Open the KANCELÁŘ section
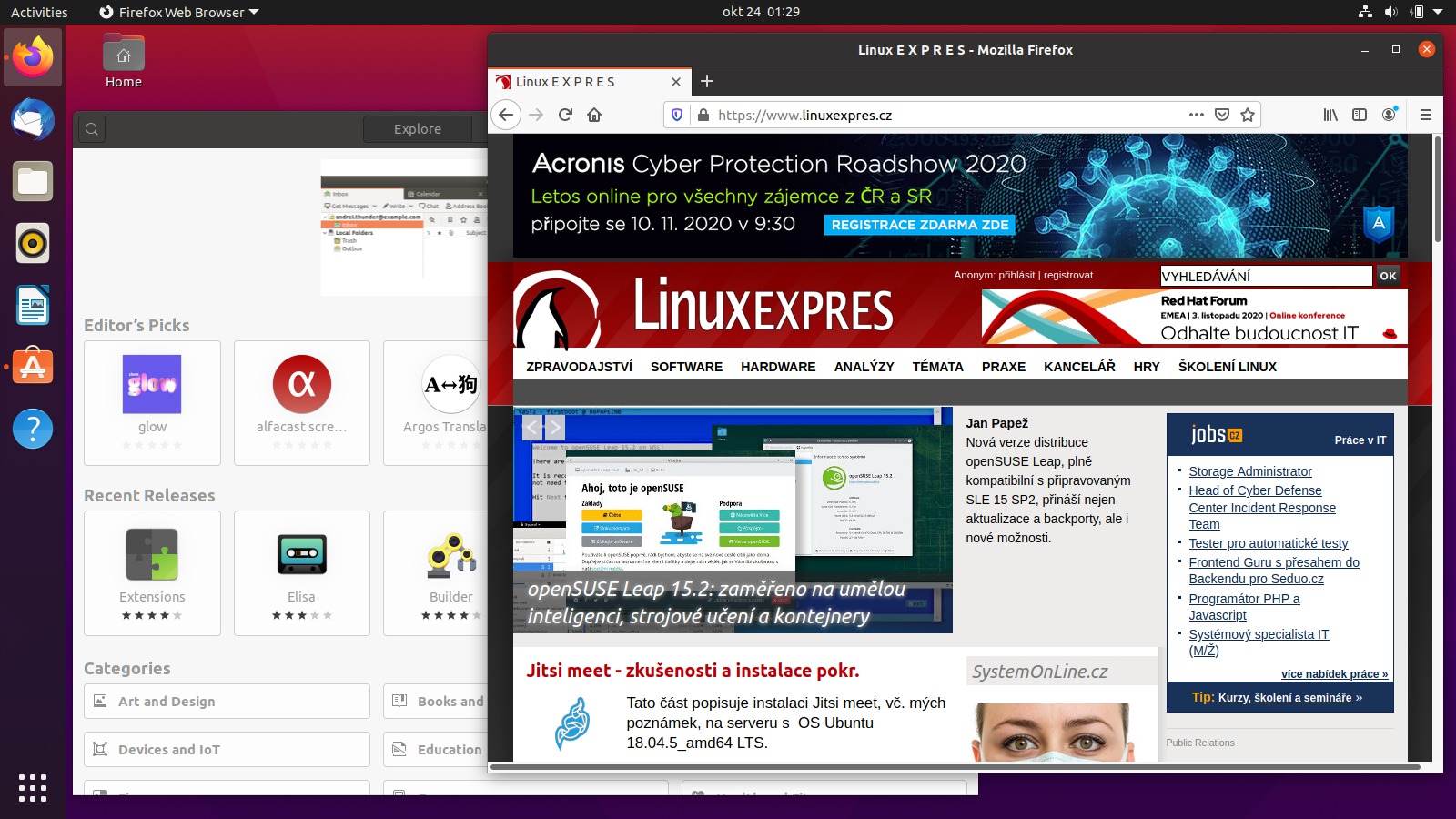This screenshot has height=819, width=1456. (x=1079, y=367)
